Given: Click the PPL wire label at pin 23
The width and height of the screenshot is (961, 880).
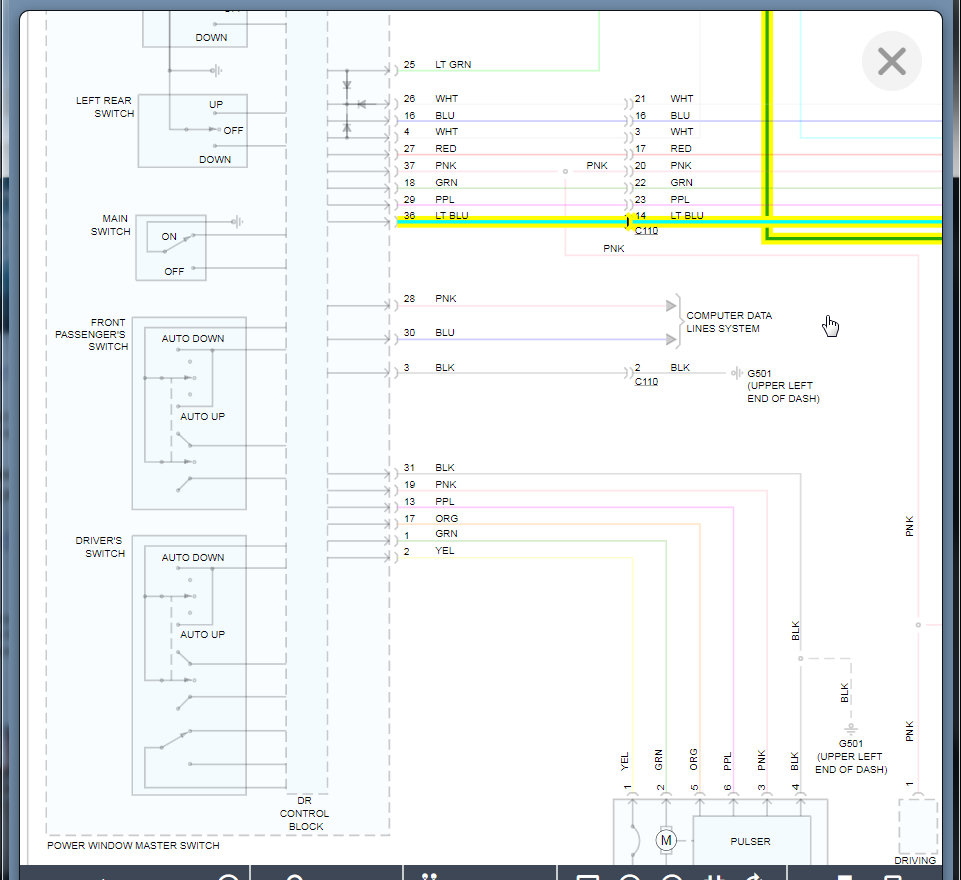Looking at the screenshot, I should point(680,199).
